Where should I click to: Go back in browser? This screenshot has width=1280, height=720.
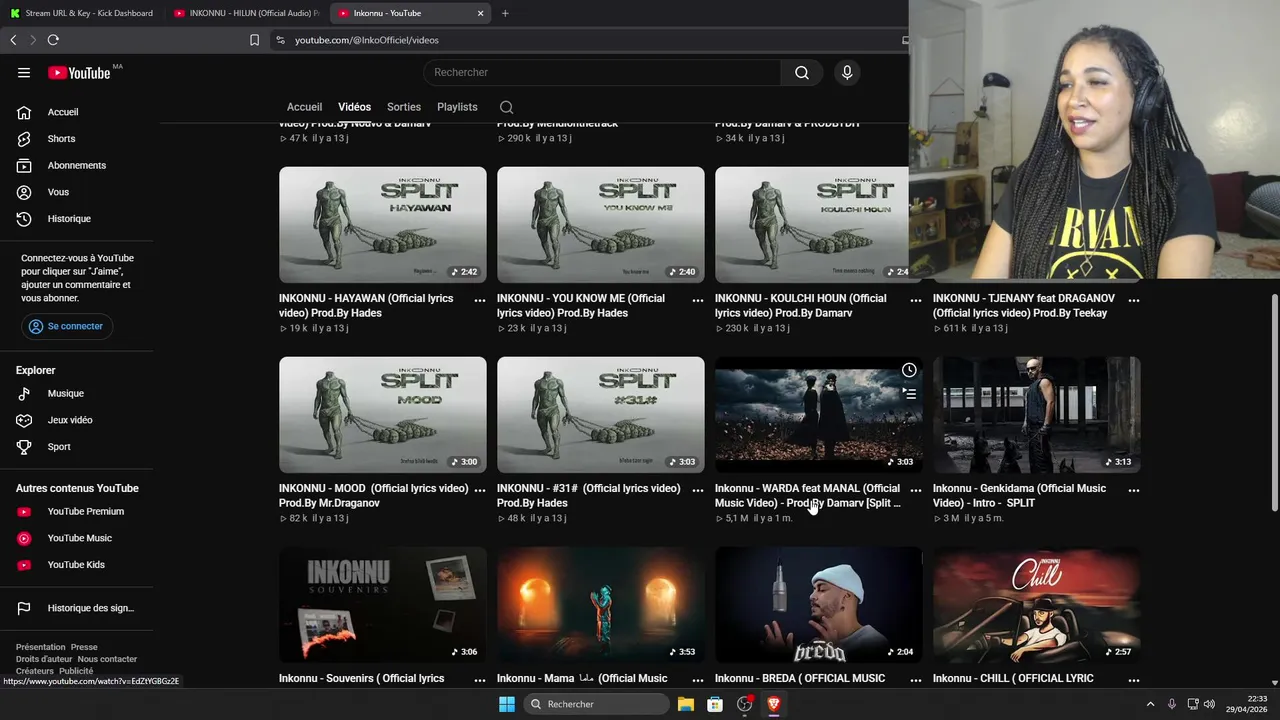click(13, 40)
